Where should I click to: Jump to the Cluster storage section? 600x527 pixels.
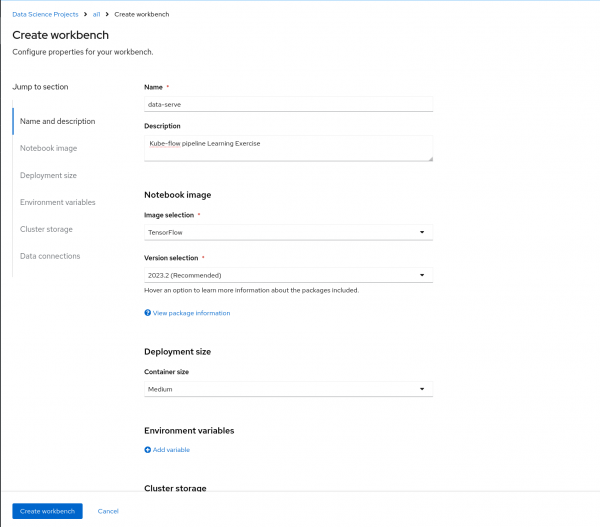[x=46, y=229]
